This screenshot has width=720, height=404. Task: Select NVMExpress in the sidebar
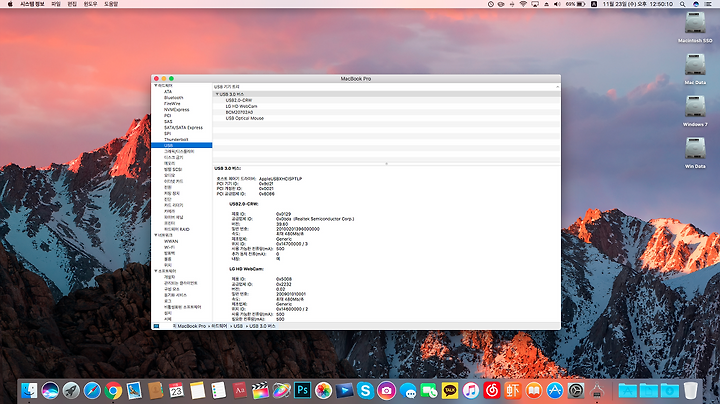[177, 110]
